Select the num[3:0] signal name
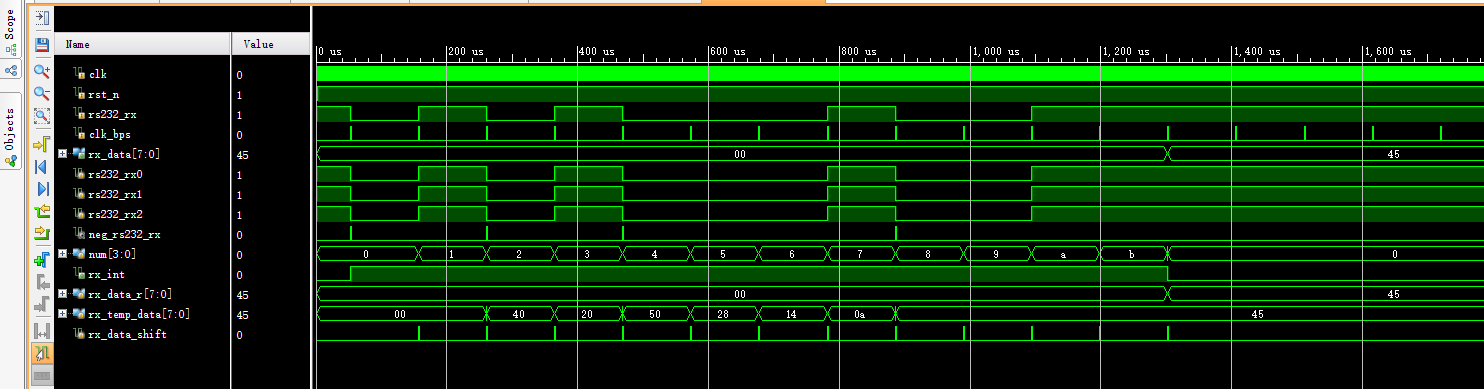 (x=113, y=255)
